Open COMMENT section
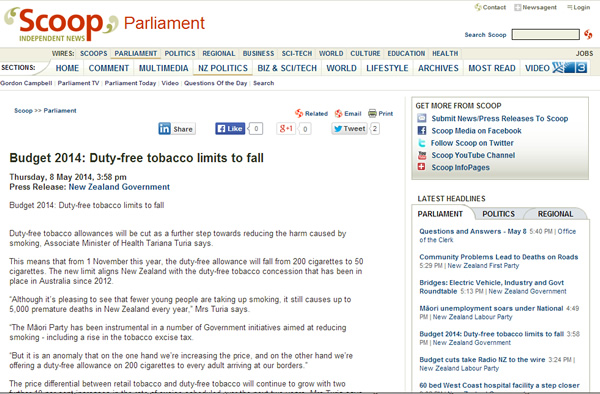This screenshot has height=394, width=600. 109,68
